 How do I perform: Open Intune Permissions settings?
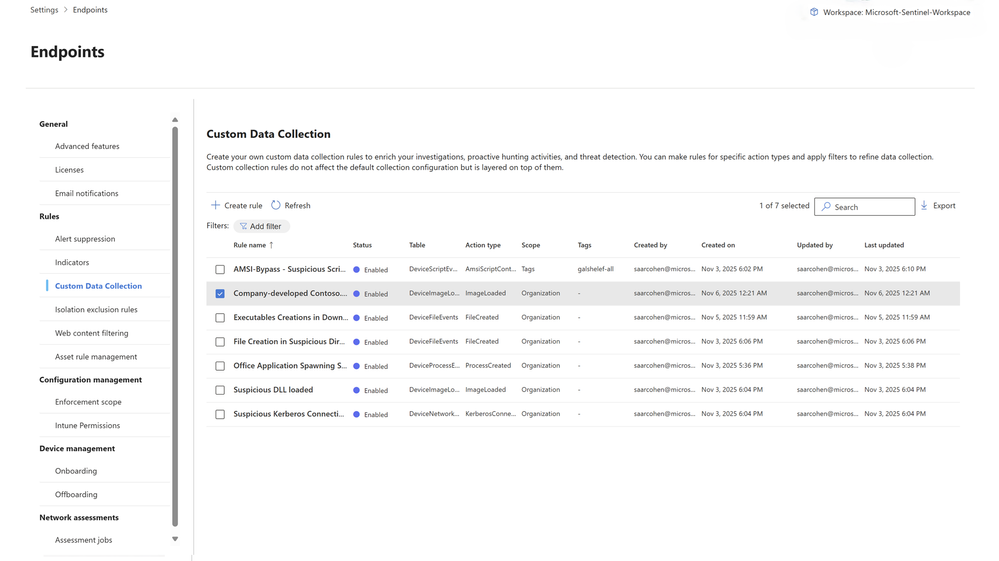click(x=87, y=425)
